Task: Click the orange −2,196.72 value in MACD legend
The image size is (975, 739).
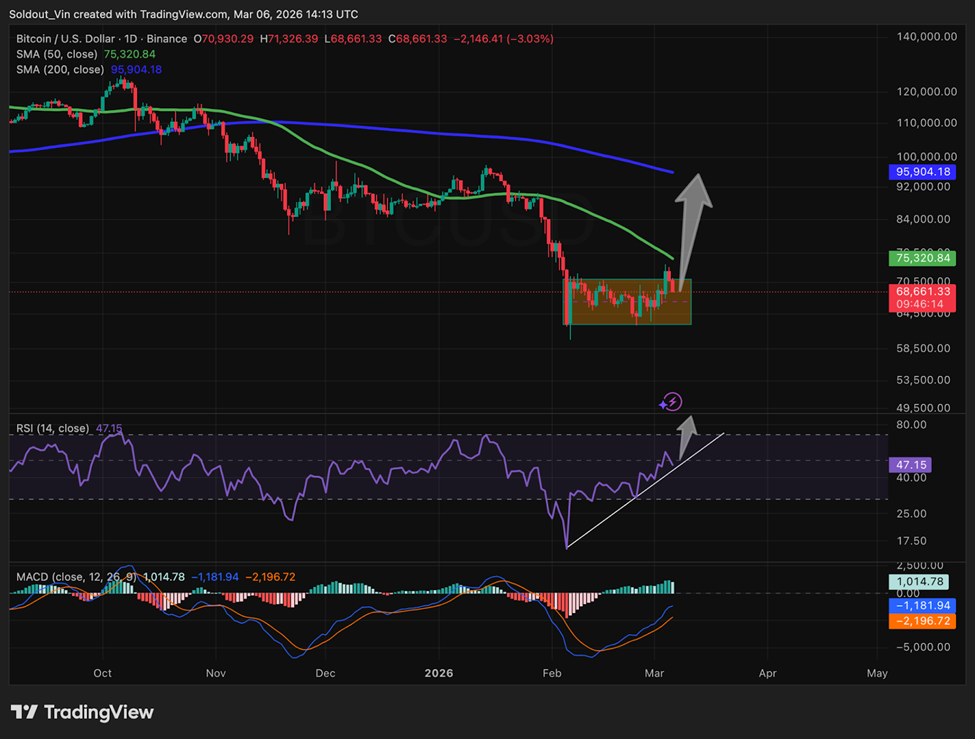Action: 270,577
